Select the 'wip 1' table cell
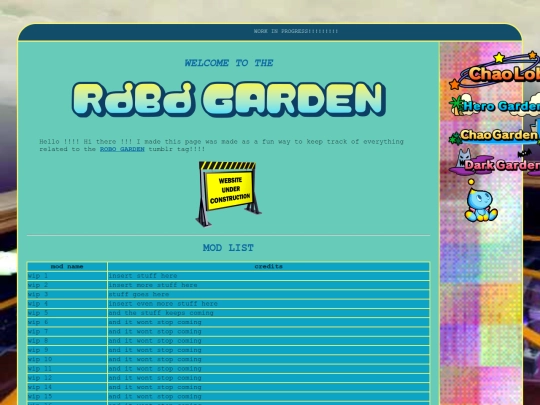The width and height of the screenshot is (540, 405). (x=67, y=276)
